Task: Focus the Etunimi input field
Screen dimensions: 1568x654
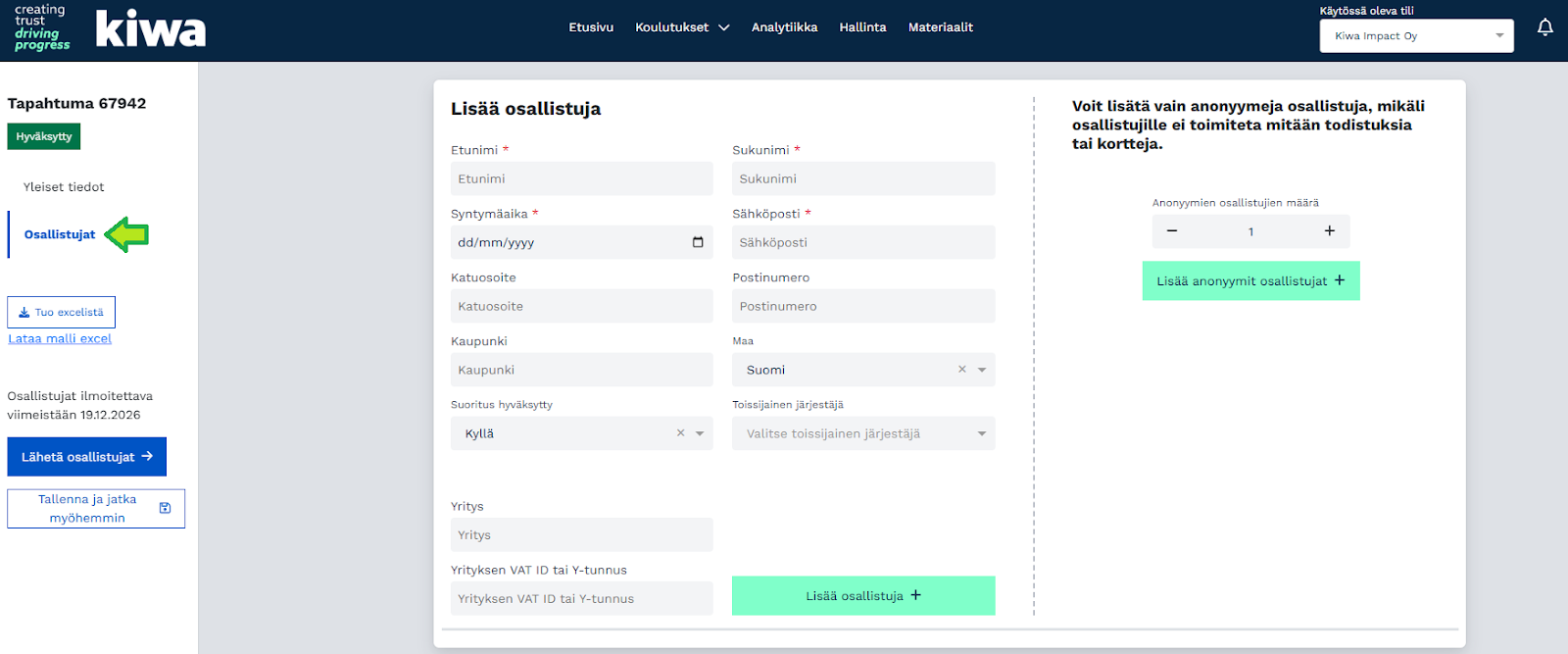Action: (581, 178)
